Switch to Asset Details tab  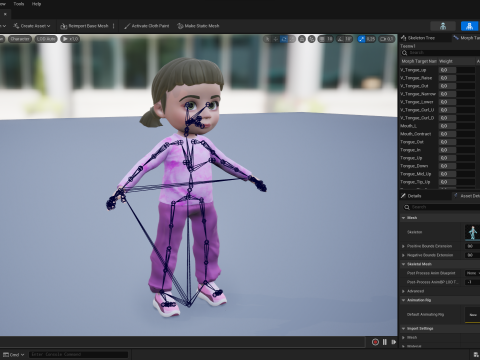point(467,196)
